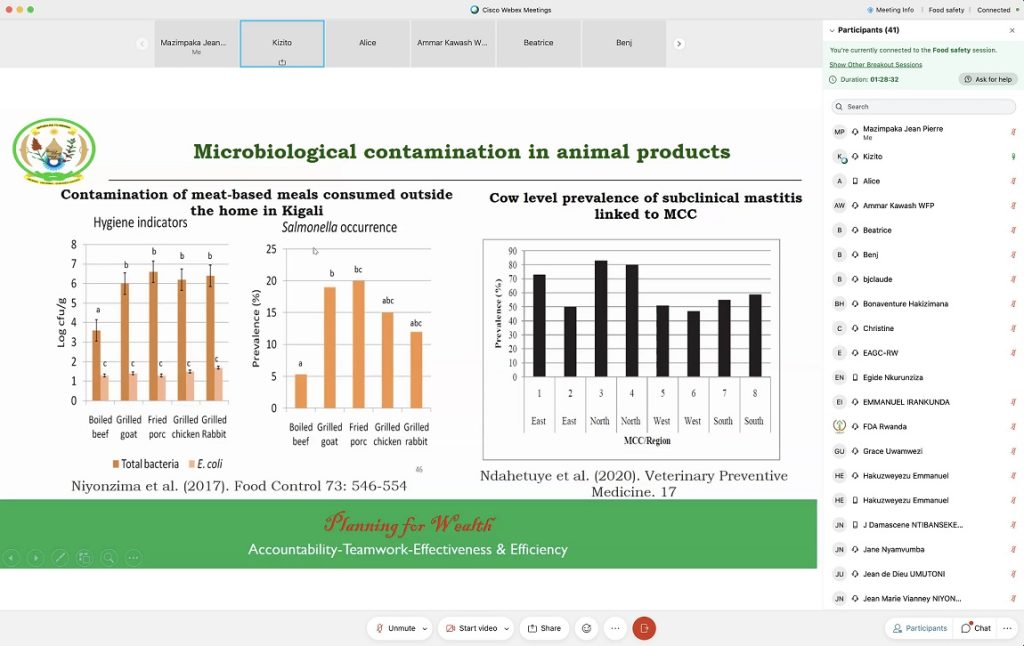The image size is (1024, 646).
Task: Close the Participants panel
Action: click(1012, 30)
